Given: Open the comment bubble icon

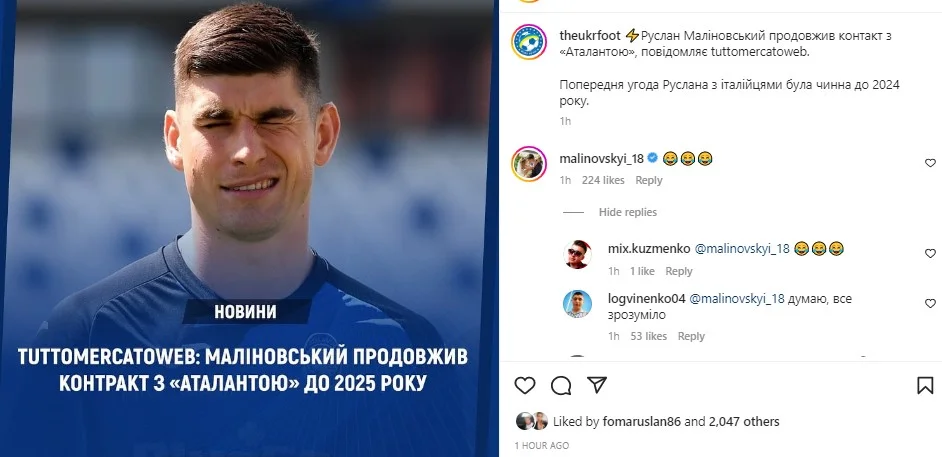Looking at the screenshot, I should click(561, 386).
